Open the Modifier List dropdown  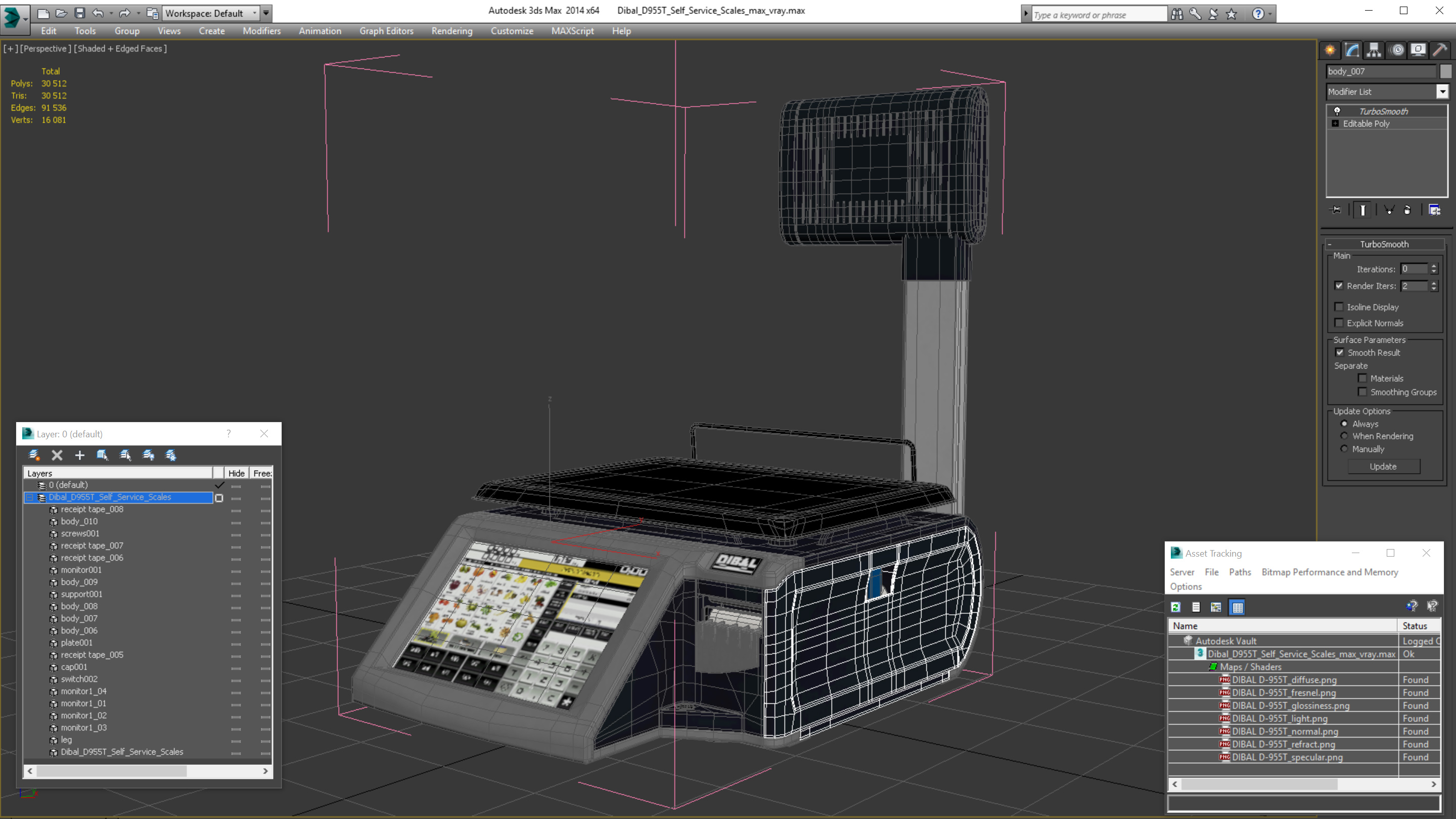(1442, 91)
